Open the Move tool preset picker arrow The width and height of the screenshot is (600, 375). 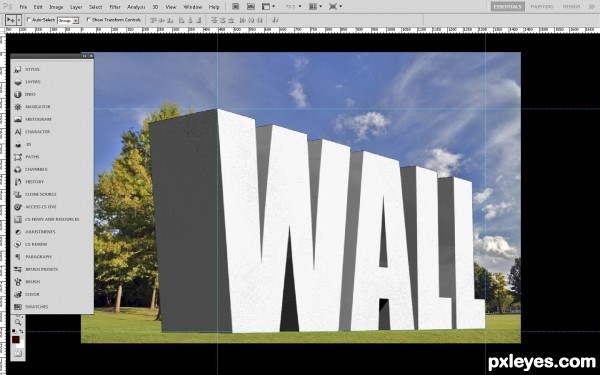(x=19, y=20)
